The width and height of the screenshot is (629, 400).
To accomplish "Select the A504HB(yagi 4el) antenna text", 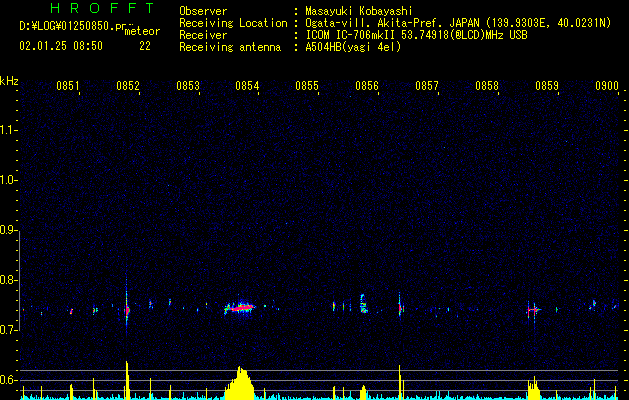I will (353, 47).
